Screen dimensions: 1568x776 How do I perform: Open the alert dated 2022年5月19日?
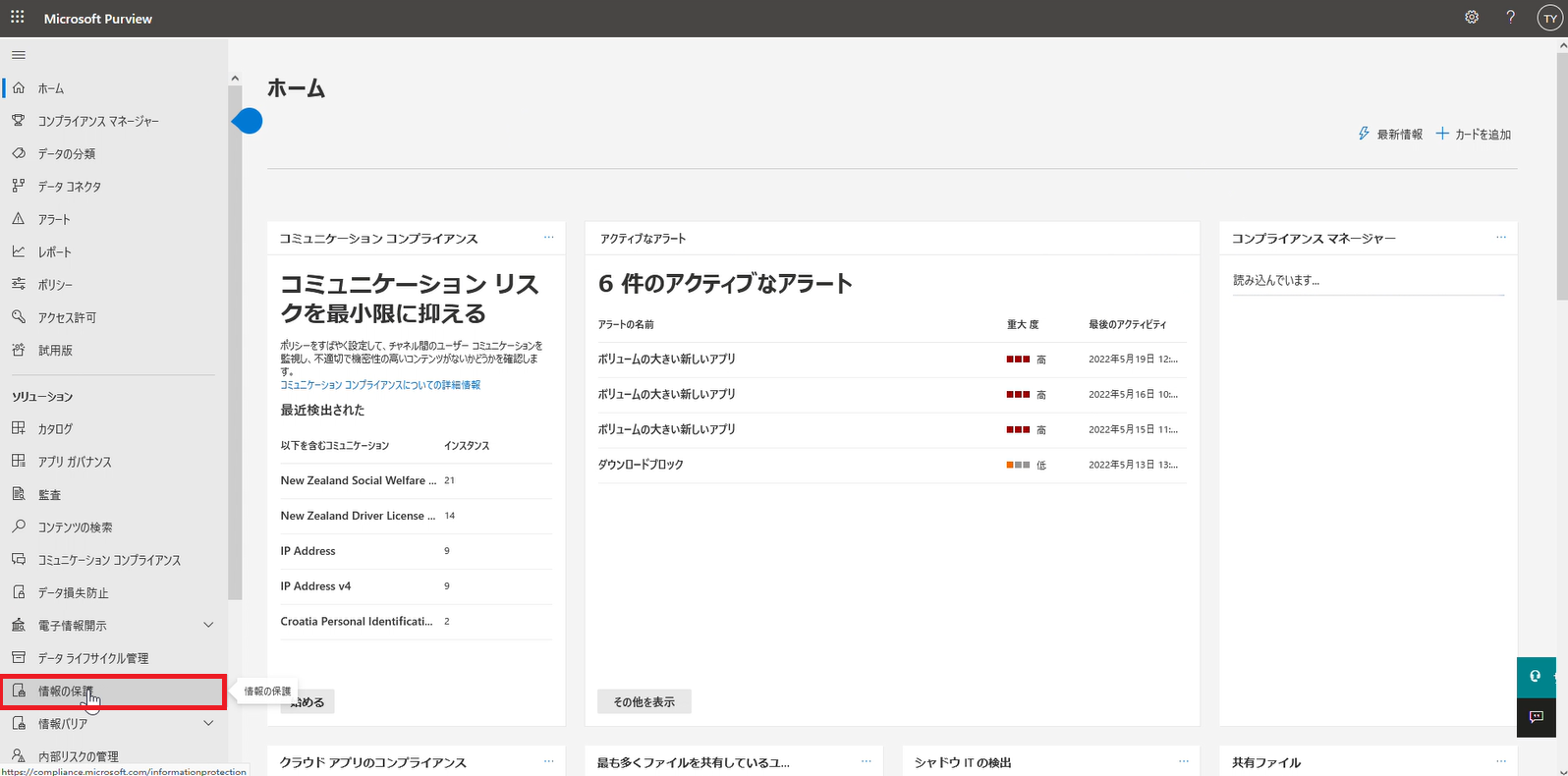click(x=892, y=359)
